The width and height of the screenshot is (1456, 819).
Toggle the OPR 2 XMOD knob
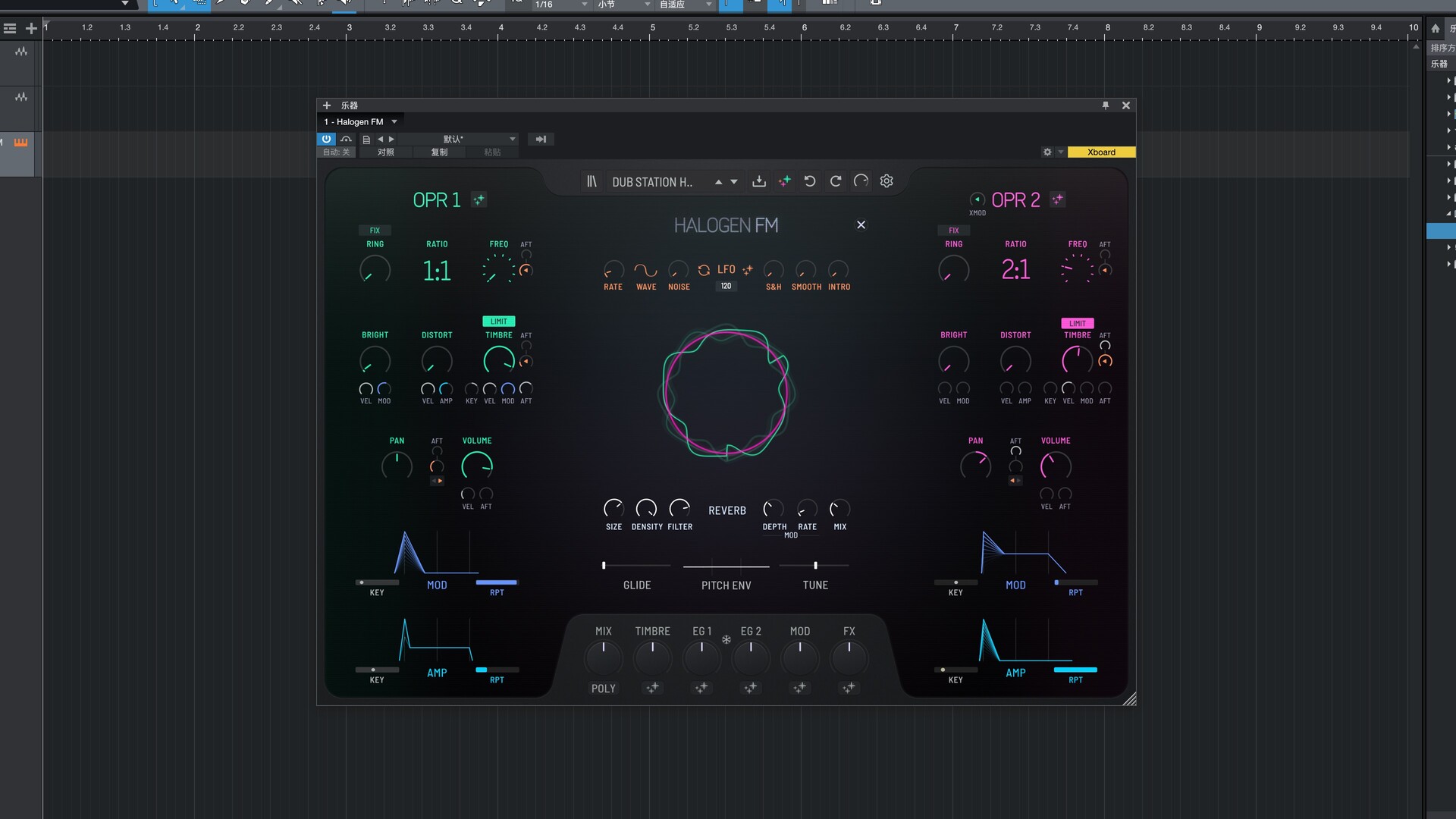[977, 199]
